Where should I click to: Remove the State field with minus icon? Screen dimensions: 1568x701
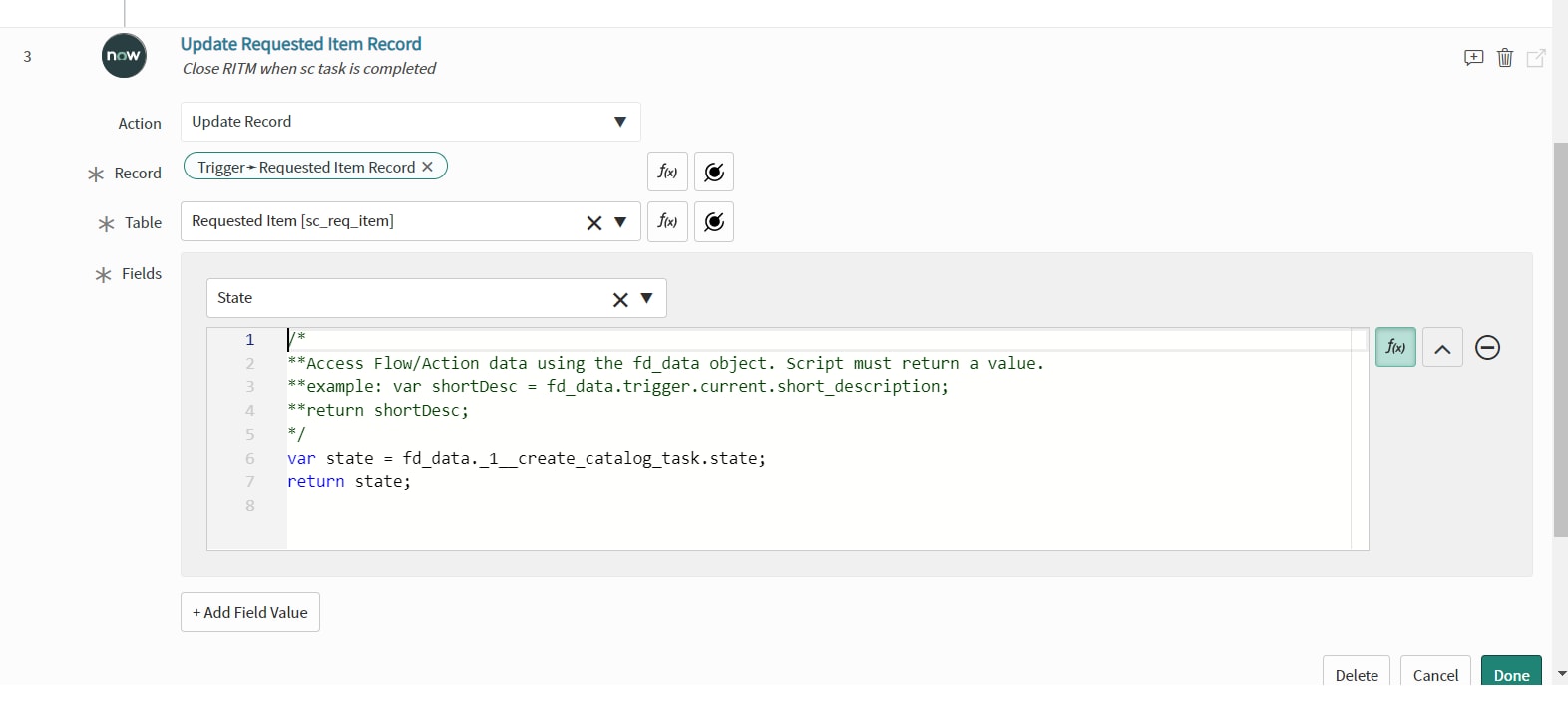1487,347
